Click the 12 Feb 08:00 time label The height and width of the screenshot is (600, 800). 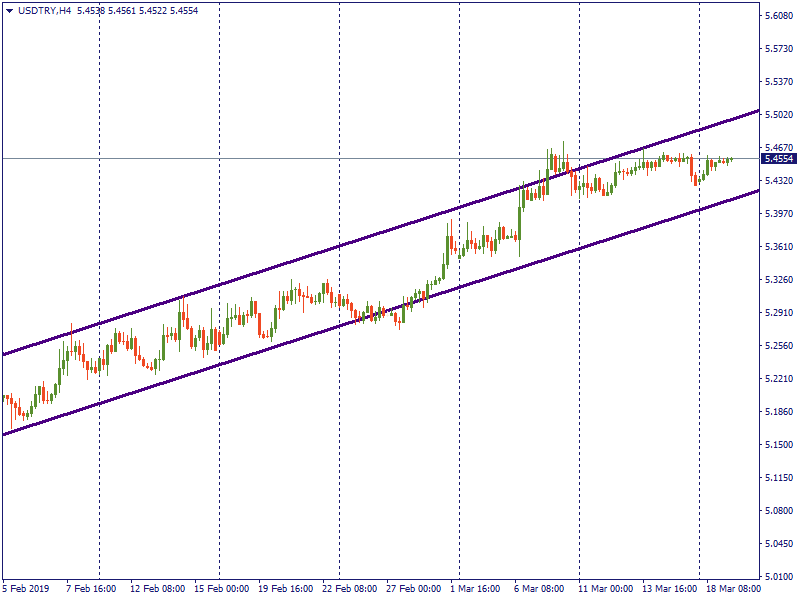click(x=156, y=589)
